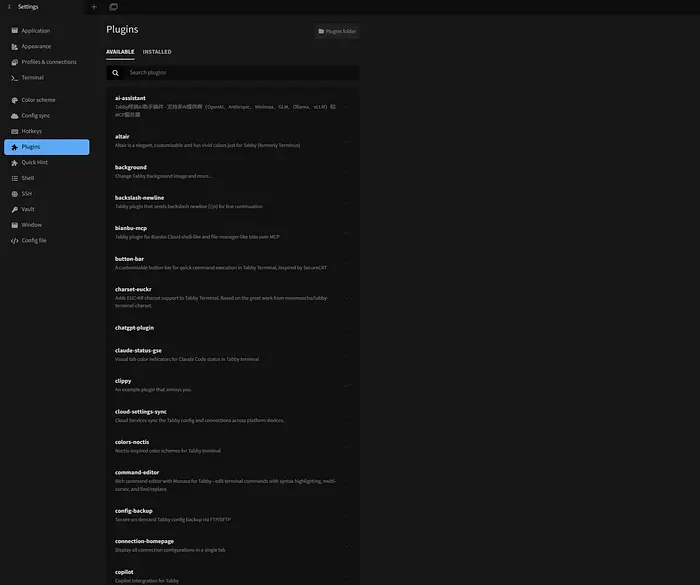The width and height of the screenshot is (700, 585).
Task: Open the profiles selector icon in tab bar
Action: [113, 7]
